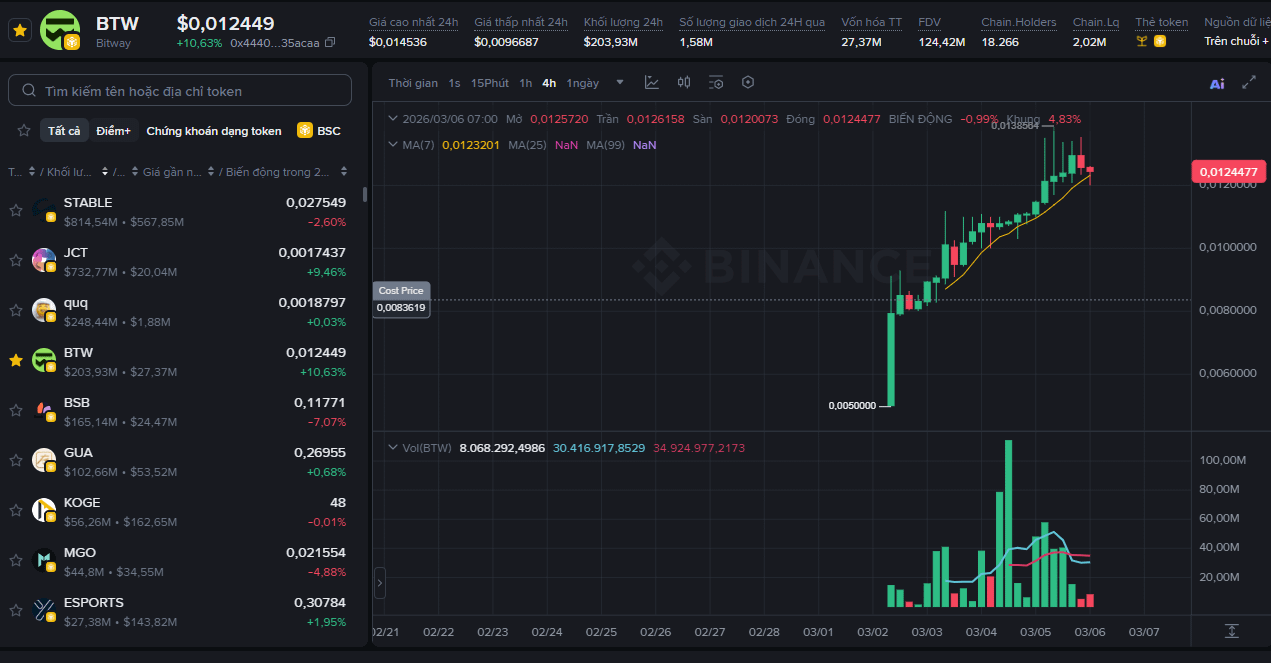Favorite the STABLE token row
Image resolution: width=1271 pixels, height=663 pixels.
tap(16, 210)
